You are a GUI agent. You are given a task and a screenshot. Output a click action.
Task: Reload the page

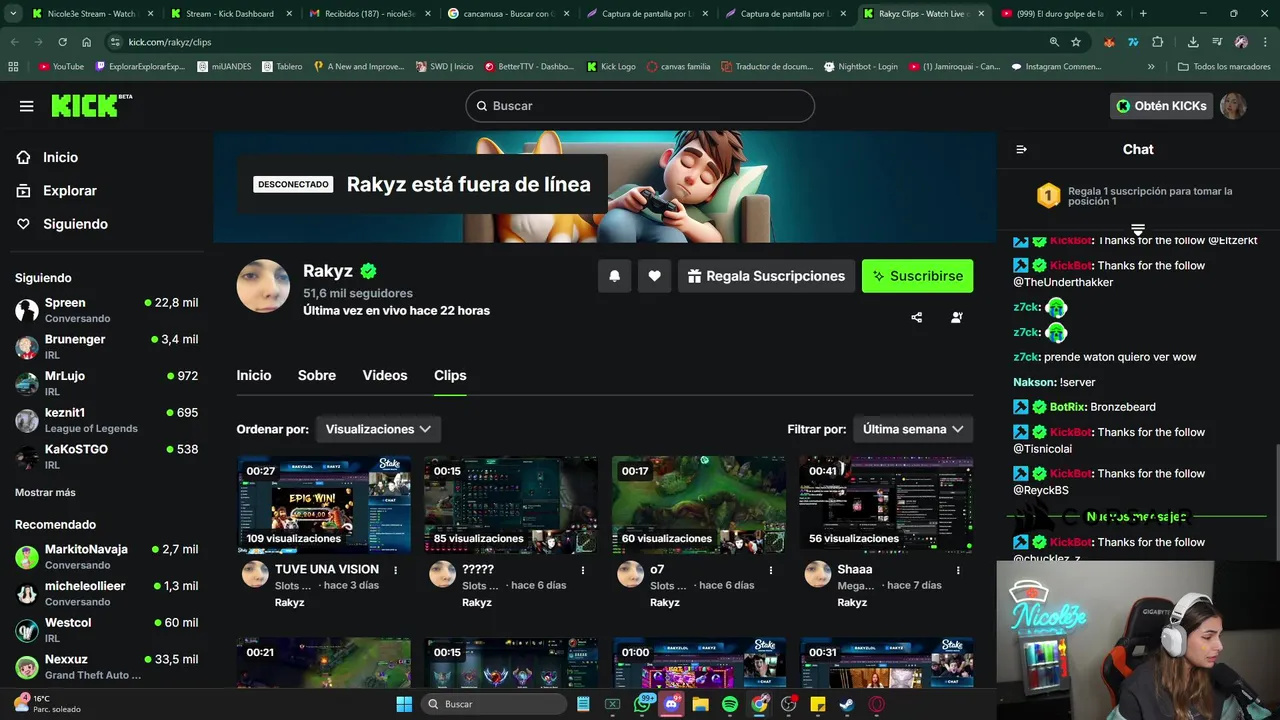click(x=62, y=42)
